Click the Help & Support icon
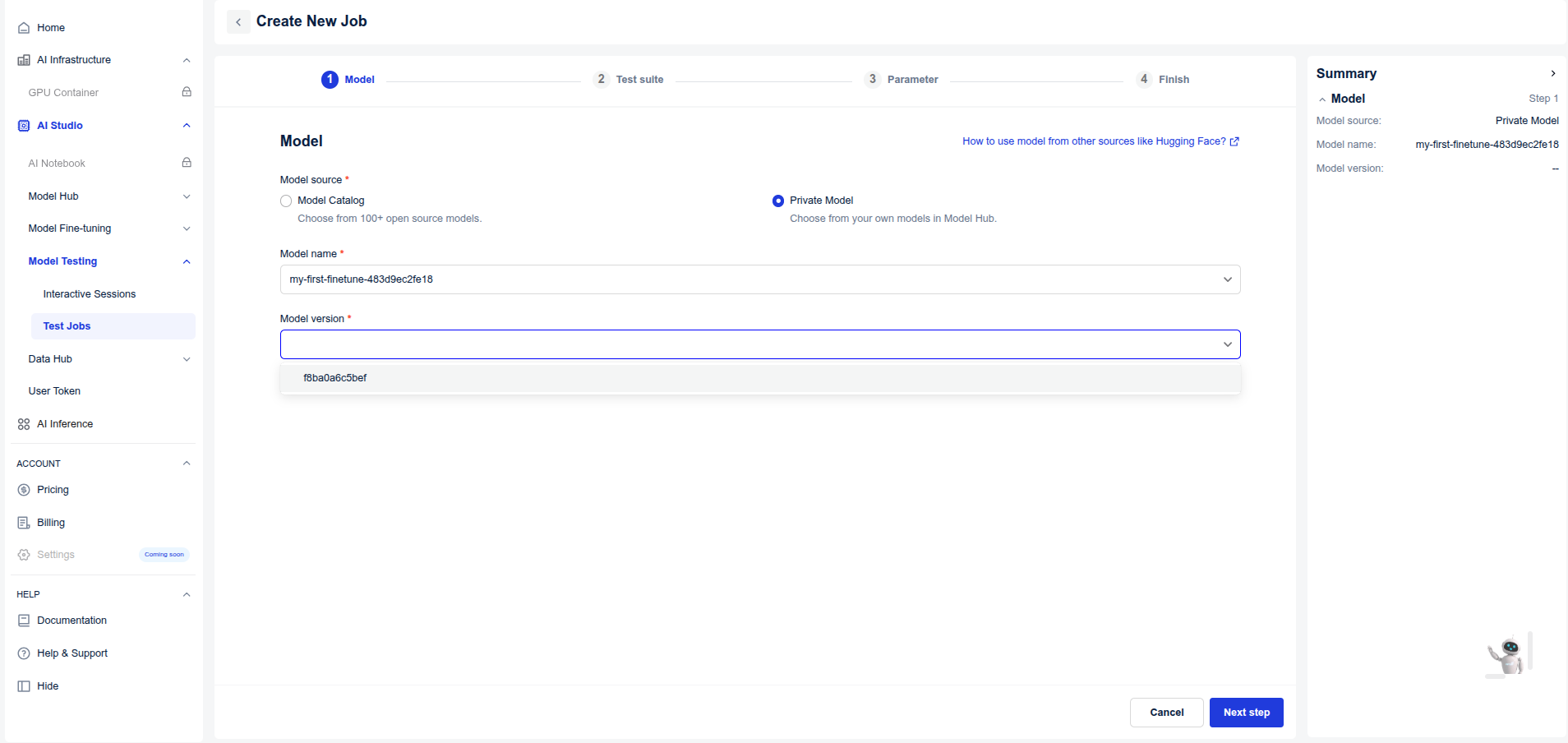Image resolution: width=1568 pixels, height=743 pixels. click(24, 653)
